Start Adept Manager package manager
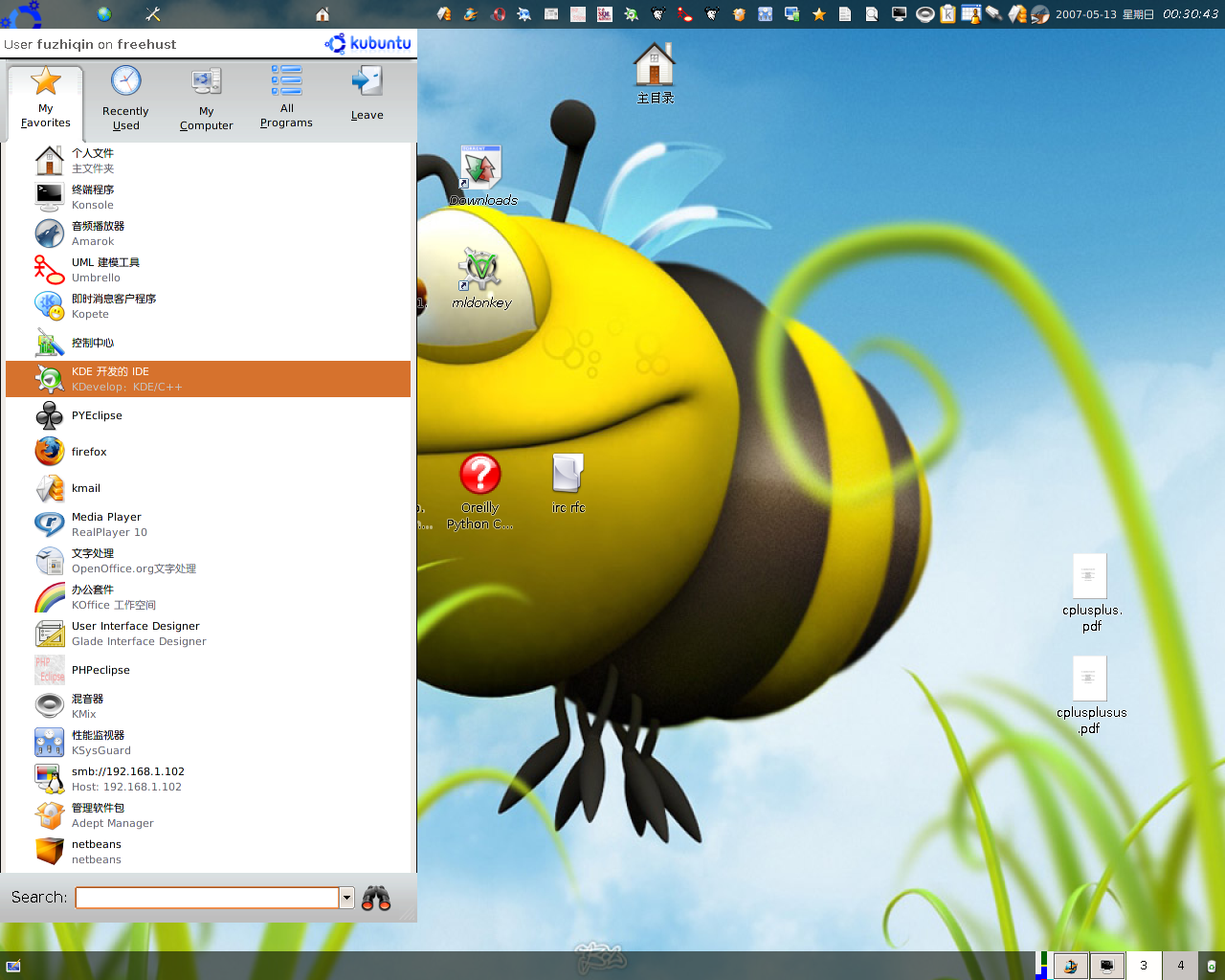This screenshot has height=980, width=1225. point(209,815)
